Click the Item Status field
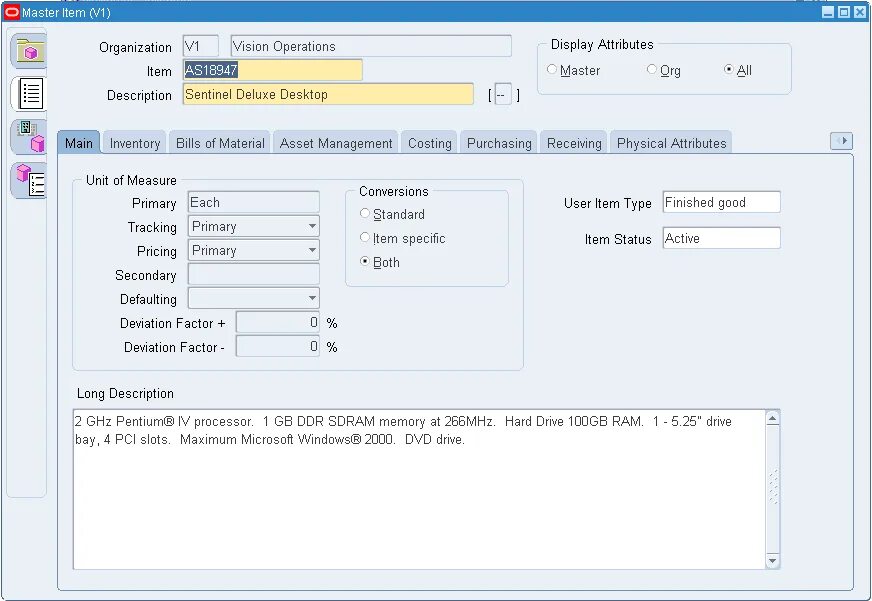Image resolution: width=872 pixels, height=601 pixels. (721, 238)
